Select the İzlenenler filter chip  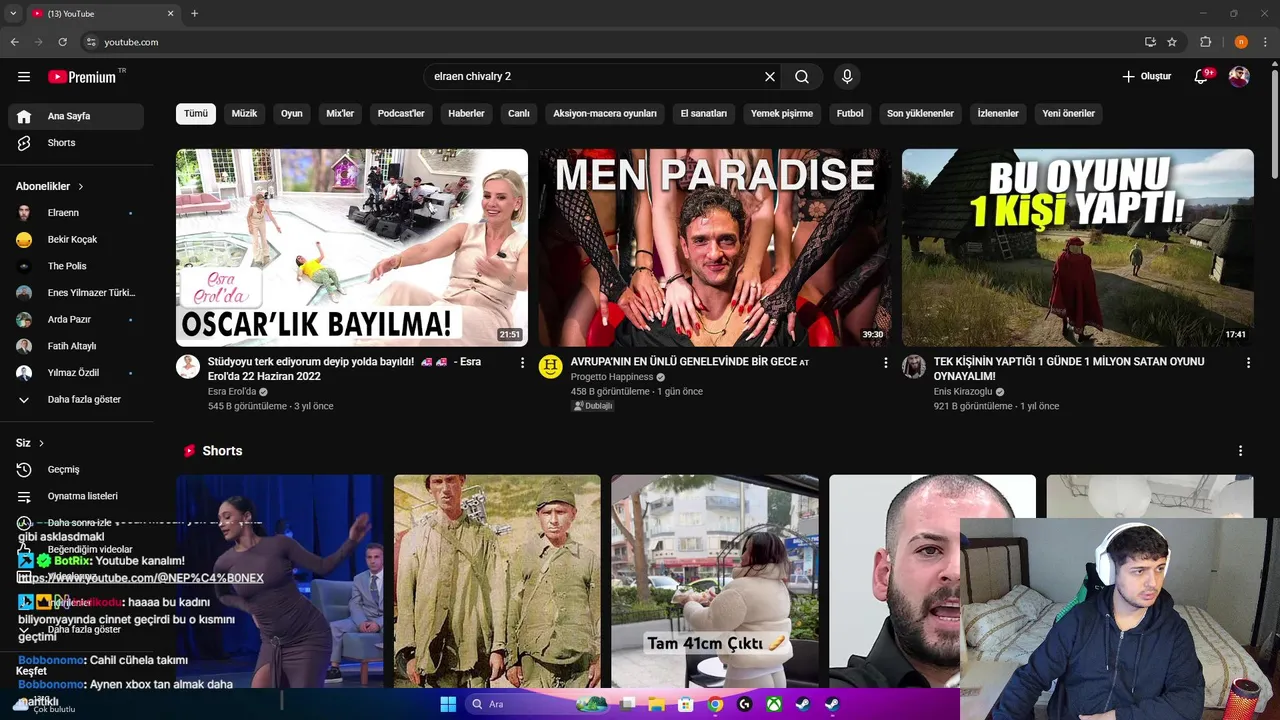point(998,114)
